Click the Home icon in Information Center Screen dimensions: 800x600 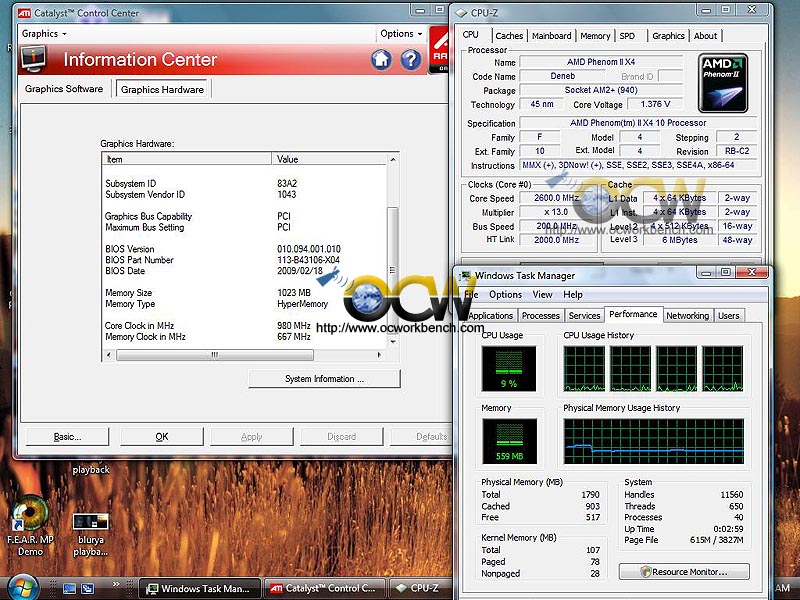[x=381, y=60]
